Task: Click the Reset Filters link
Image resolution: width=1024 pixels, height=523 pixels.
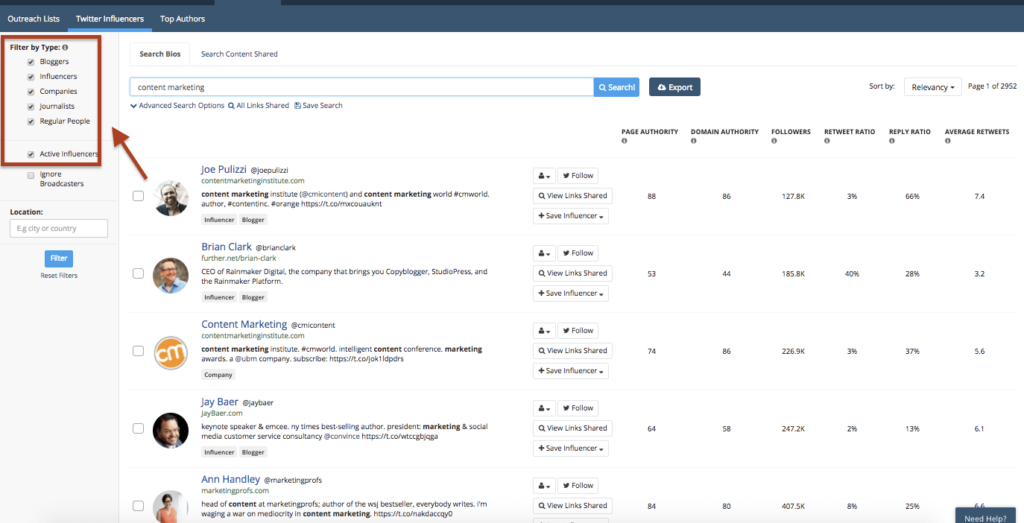Action: pyautogui.click(x=59, y=276)
